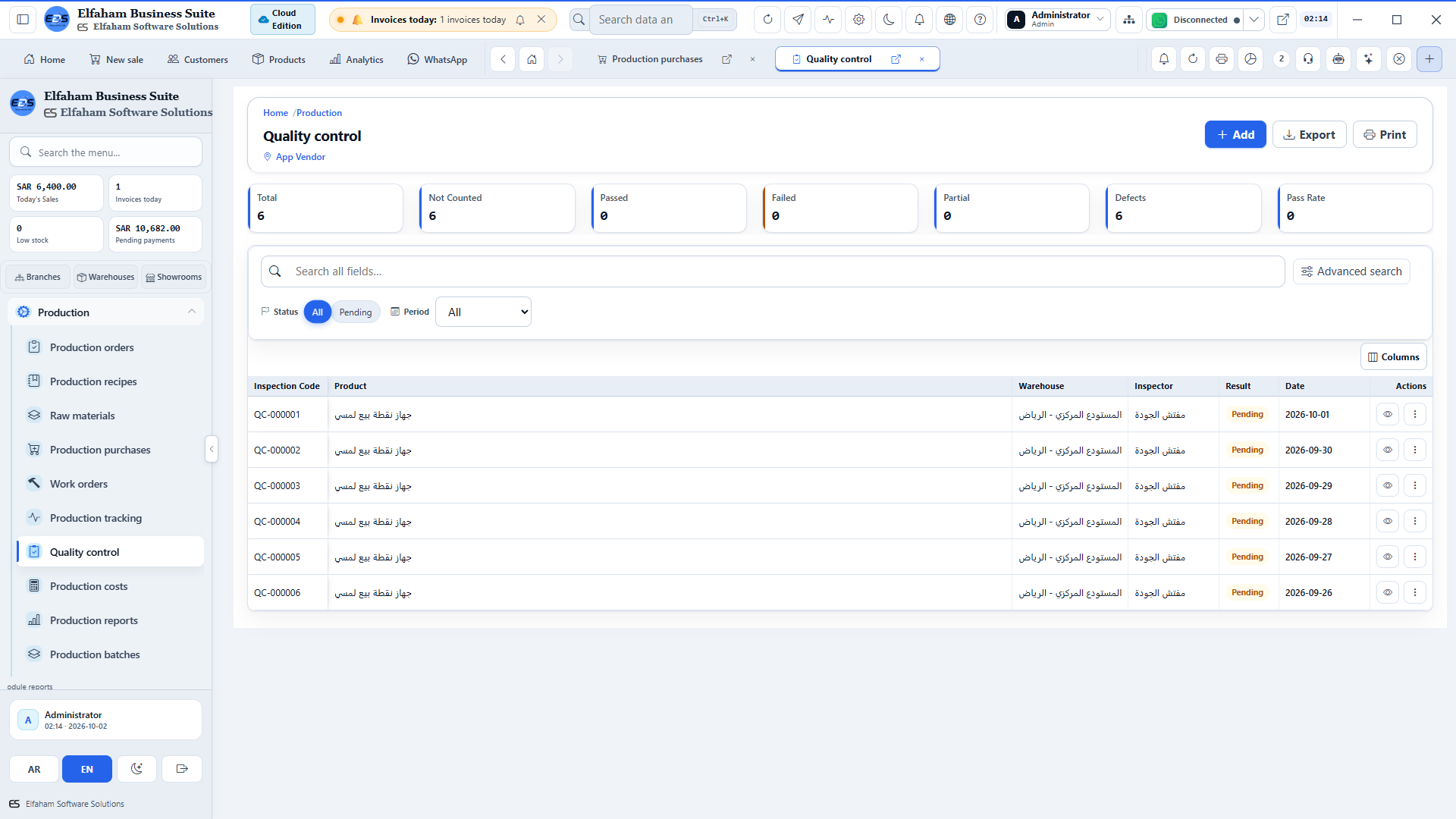The width and height of the screenshot is (1456, 819).
Task: Toggle night mode button in sidebar footer
Action: [136, 769]
